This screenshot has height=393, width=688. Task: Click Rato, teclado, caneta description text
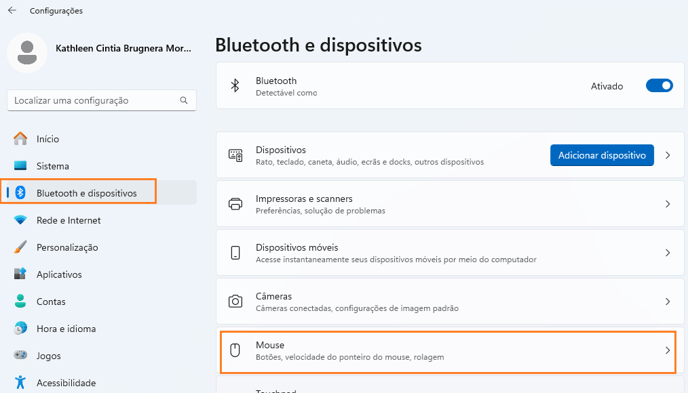tap(369, 162)
